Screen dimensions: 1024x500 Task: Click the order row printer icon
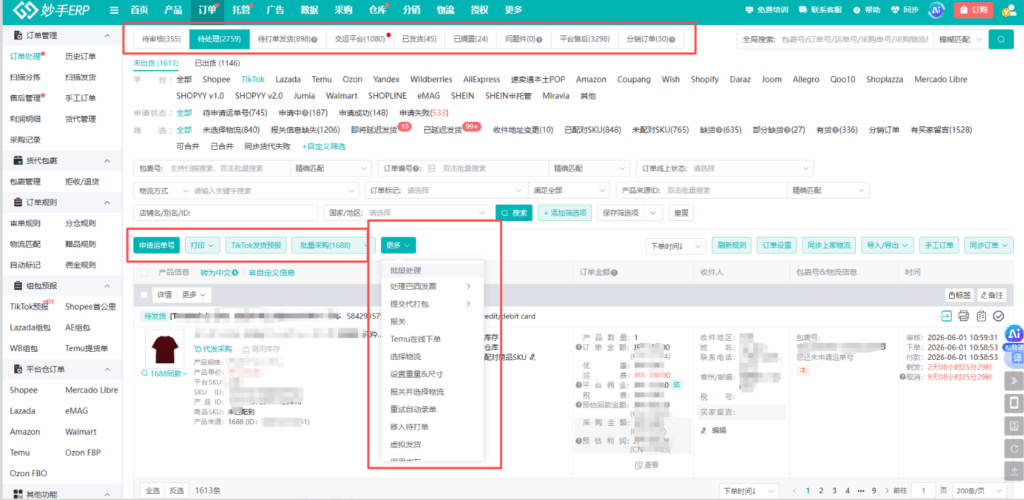[963, 316]
